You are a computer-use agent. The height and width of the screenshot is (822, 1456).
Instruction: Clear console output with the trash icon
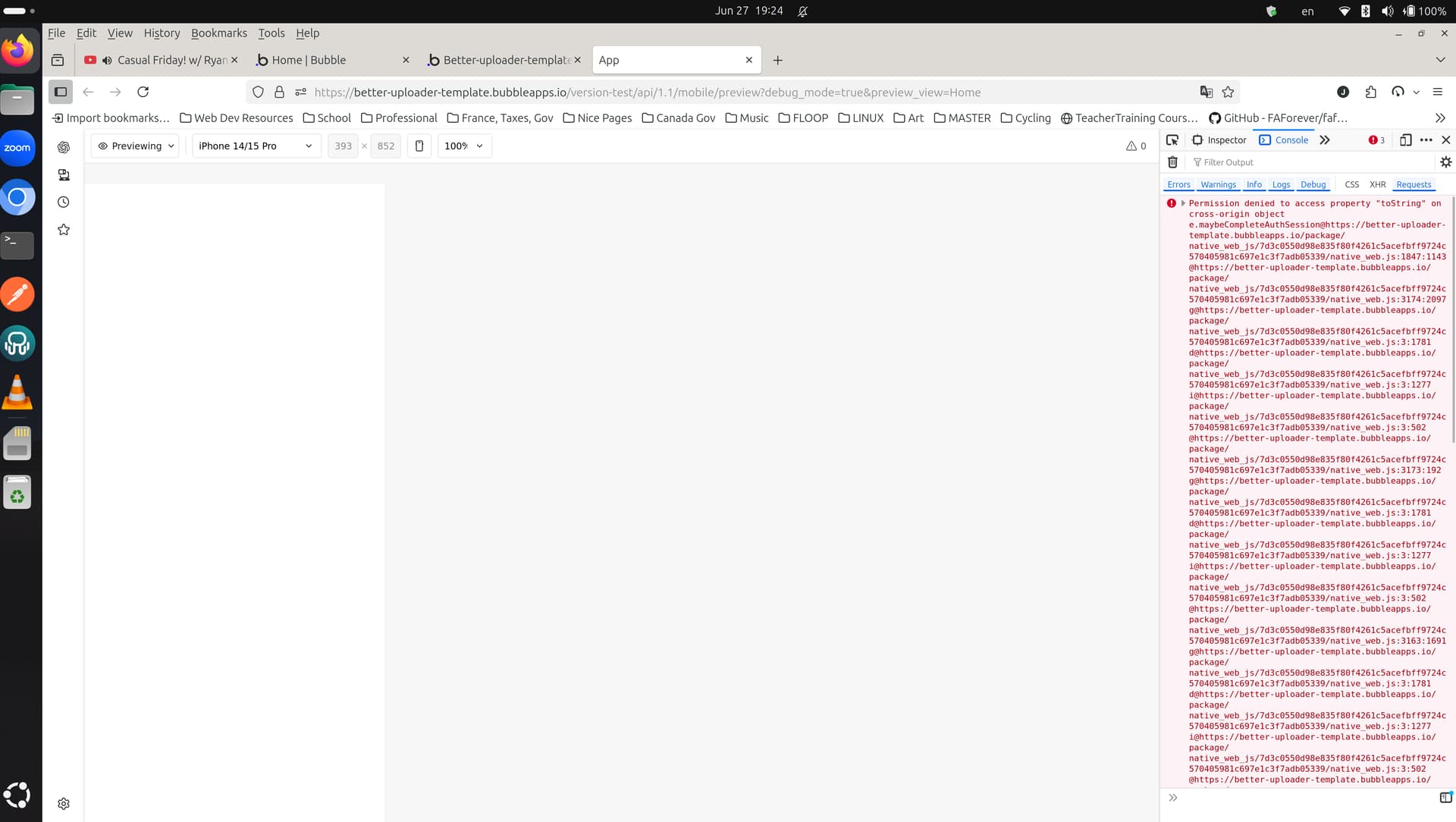(1172, 162)
